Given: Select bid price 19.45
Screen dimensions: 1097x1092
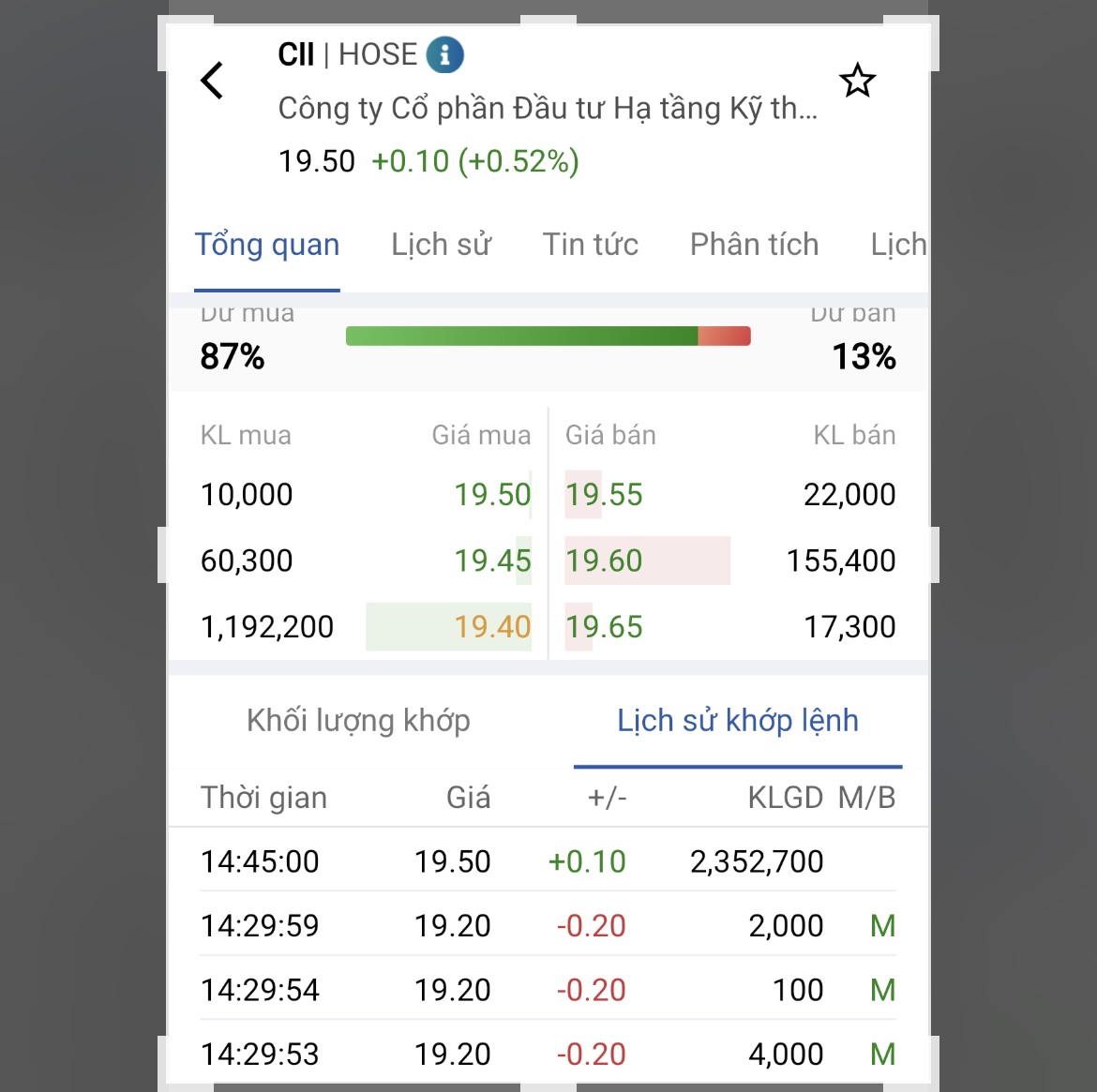Looking at the screenshot, I should point(492,561).
